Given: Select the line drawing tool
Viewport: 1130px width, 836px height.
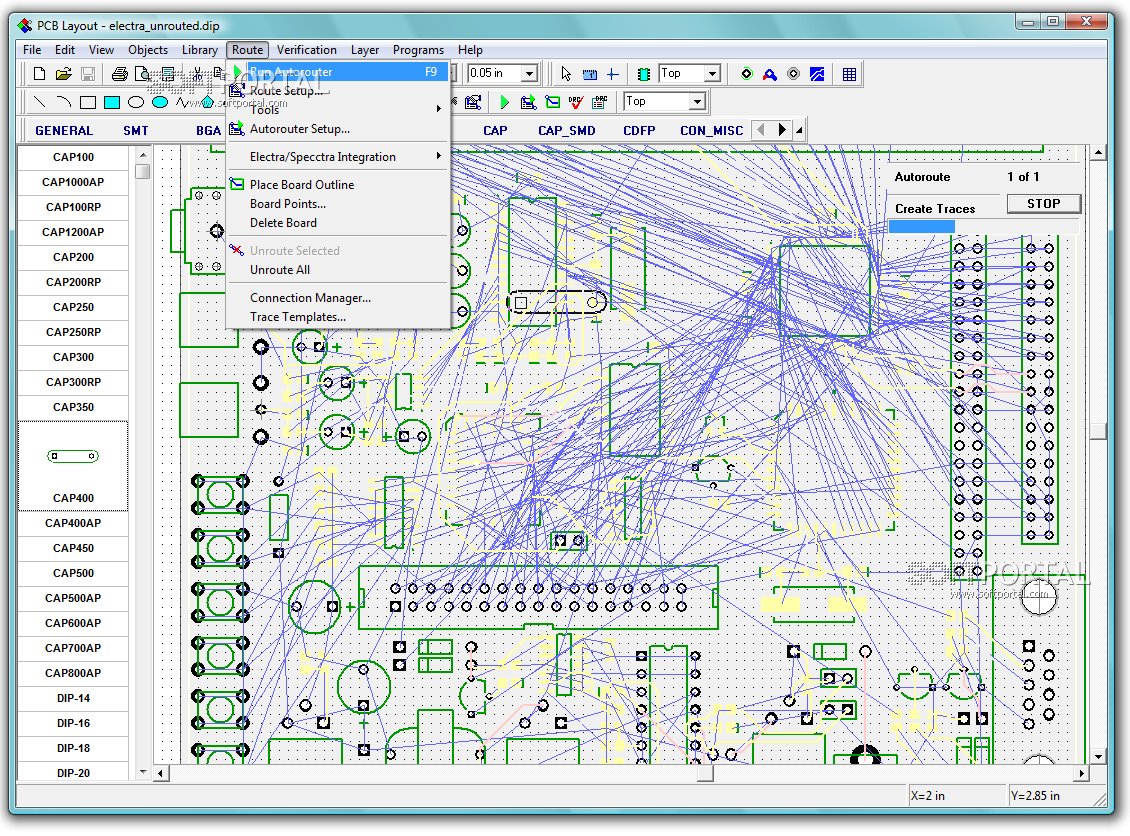Looking at the screenshot, I should (40, 102).
